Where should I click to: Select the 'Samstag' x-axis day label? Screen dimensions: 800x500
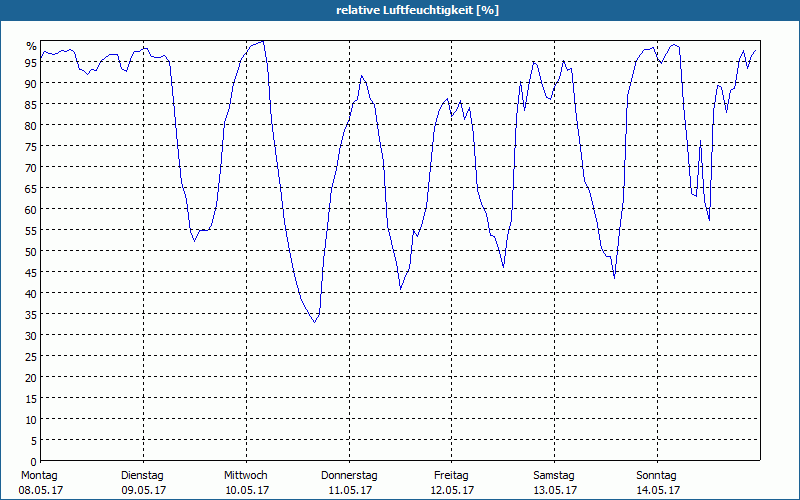point(554,475)
